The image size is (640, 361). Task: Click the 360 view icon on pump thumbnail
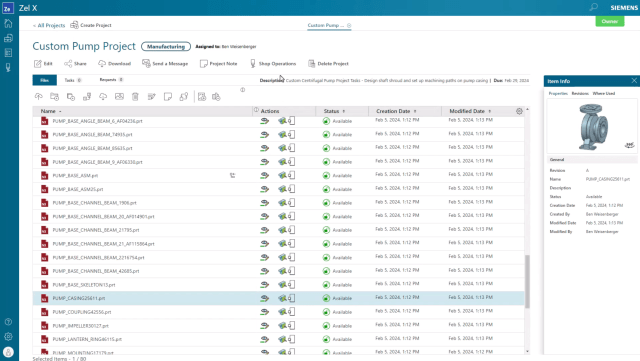pos(629,145)
